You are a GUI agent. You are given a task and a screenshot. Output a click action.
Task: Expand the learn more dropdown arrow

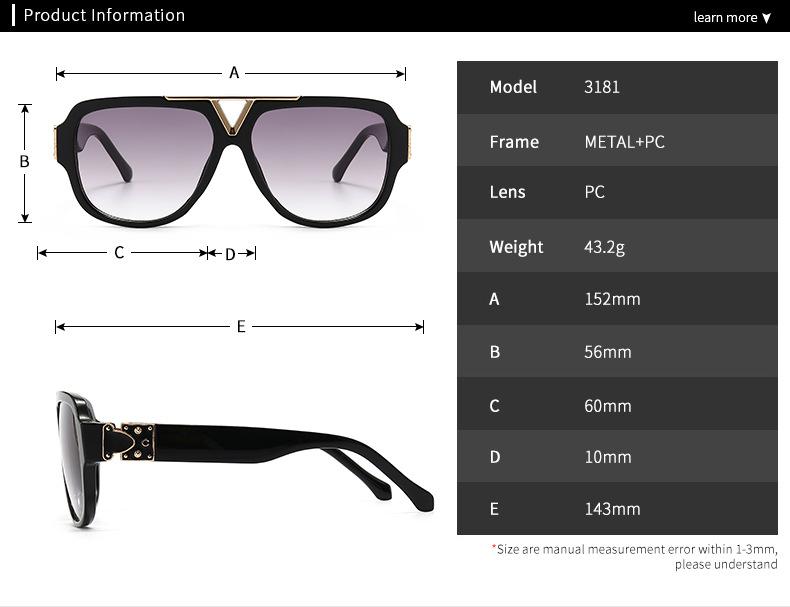[x=766, y=18]
